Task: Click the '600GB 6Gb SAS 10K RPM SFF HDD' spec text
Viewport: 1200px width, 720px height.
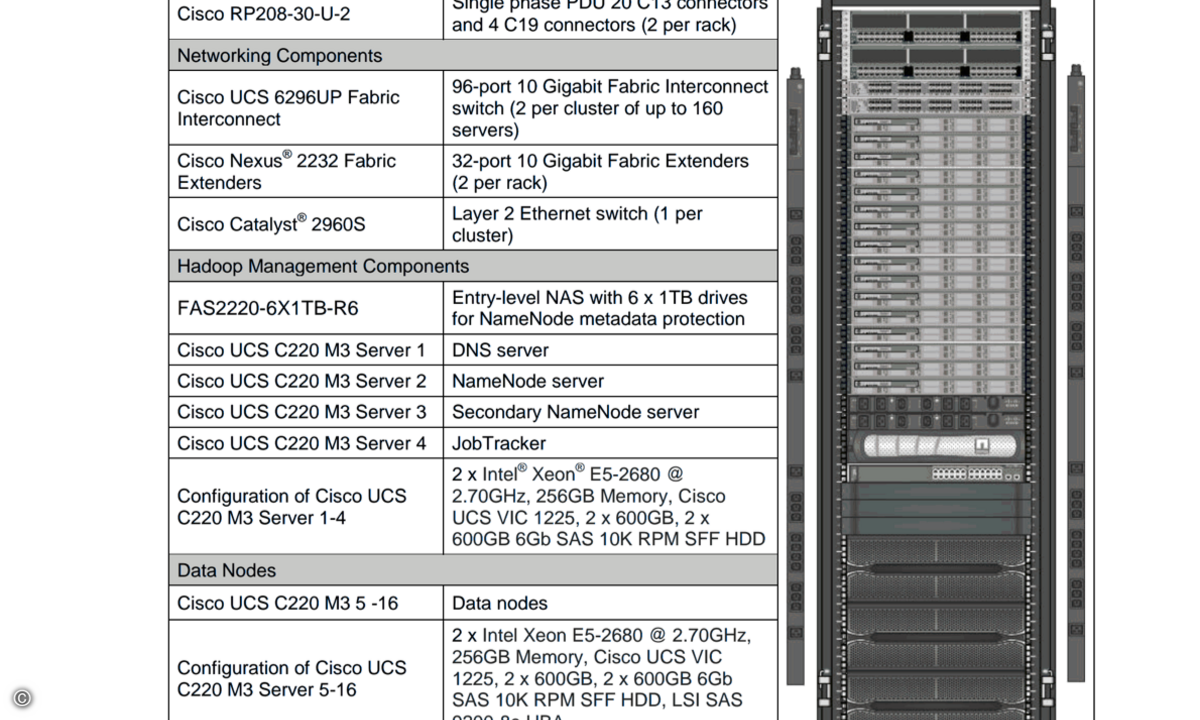Action: point(609,539)
